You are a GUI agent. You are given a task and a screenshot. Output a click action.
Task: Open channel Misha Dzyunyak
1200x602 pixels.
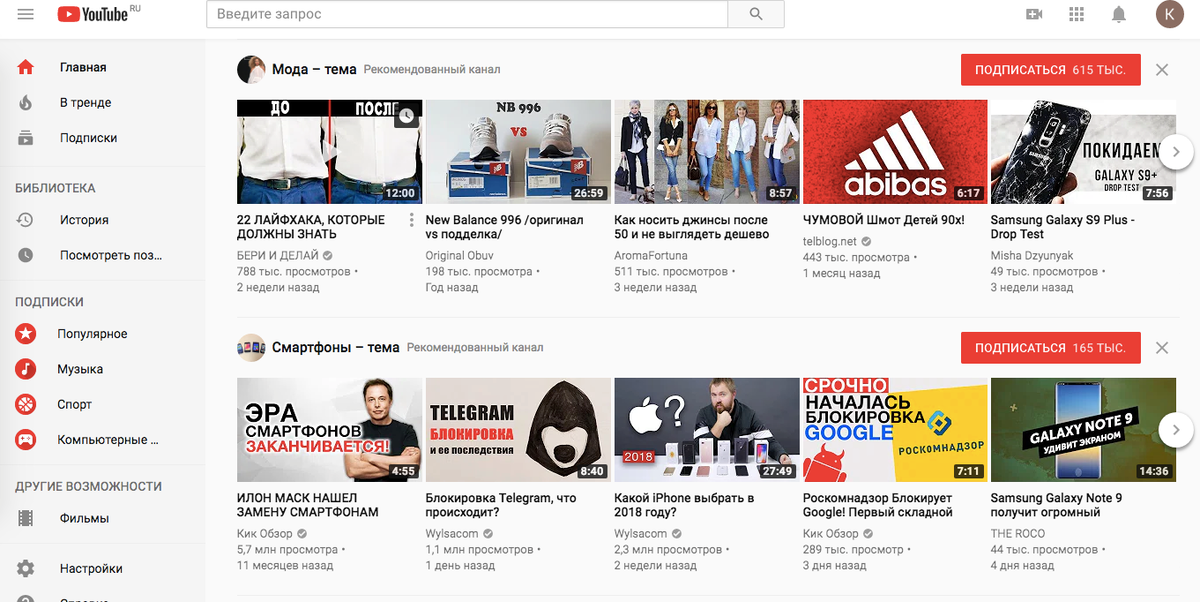pyautogui.click(x=1032, y=255)
